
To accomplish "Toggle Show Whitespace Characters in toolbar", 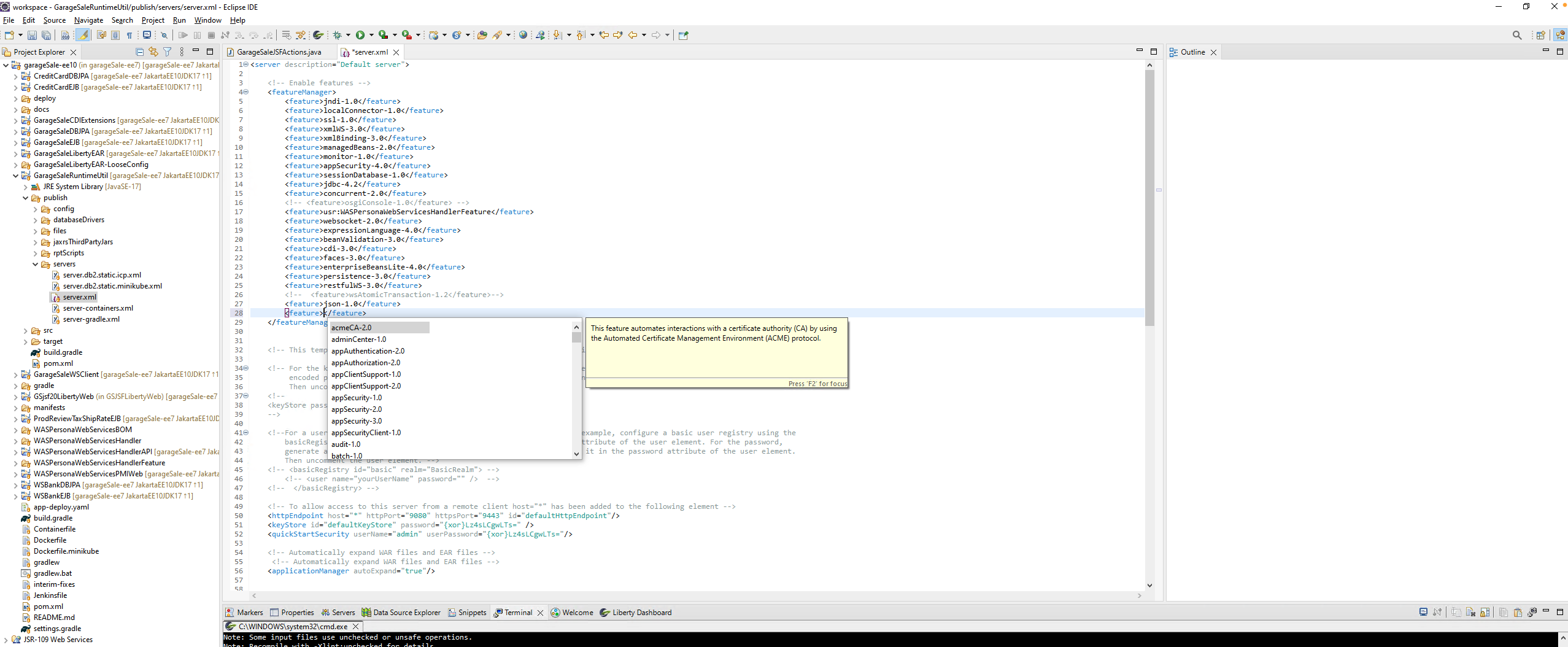I will tap(129, 35).
